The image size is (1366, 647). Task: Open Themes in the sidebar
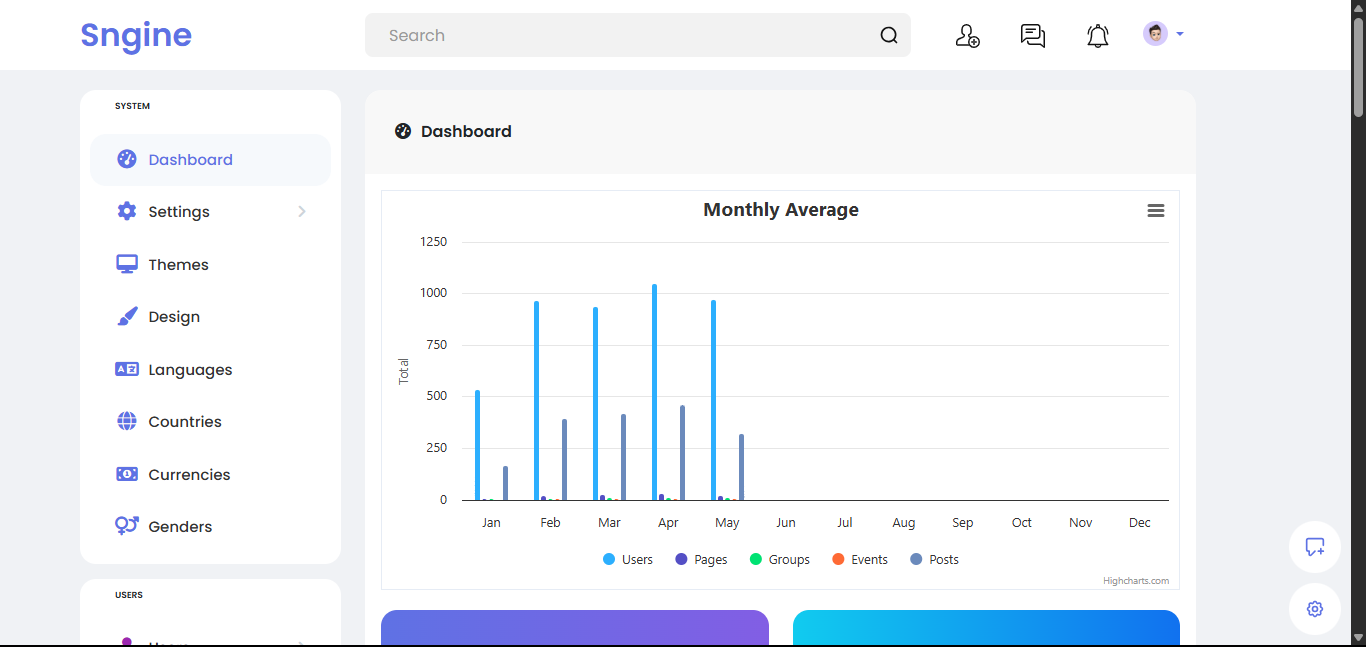coord(210,265)
